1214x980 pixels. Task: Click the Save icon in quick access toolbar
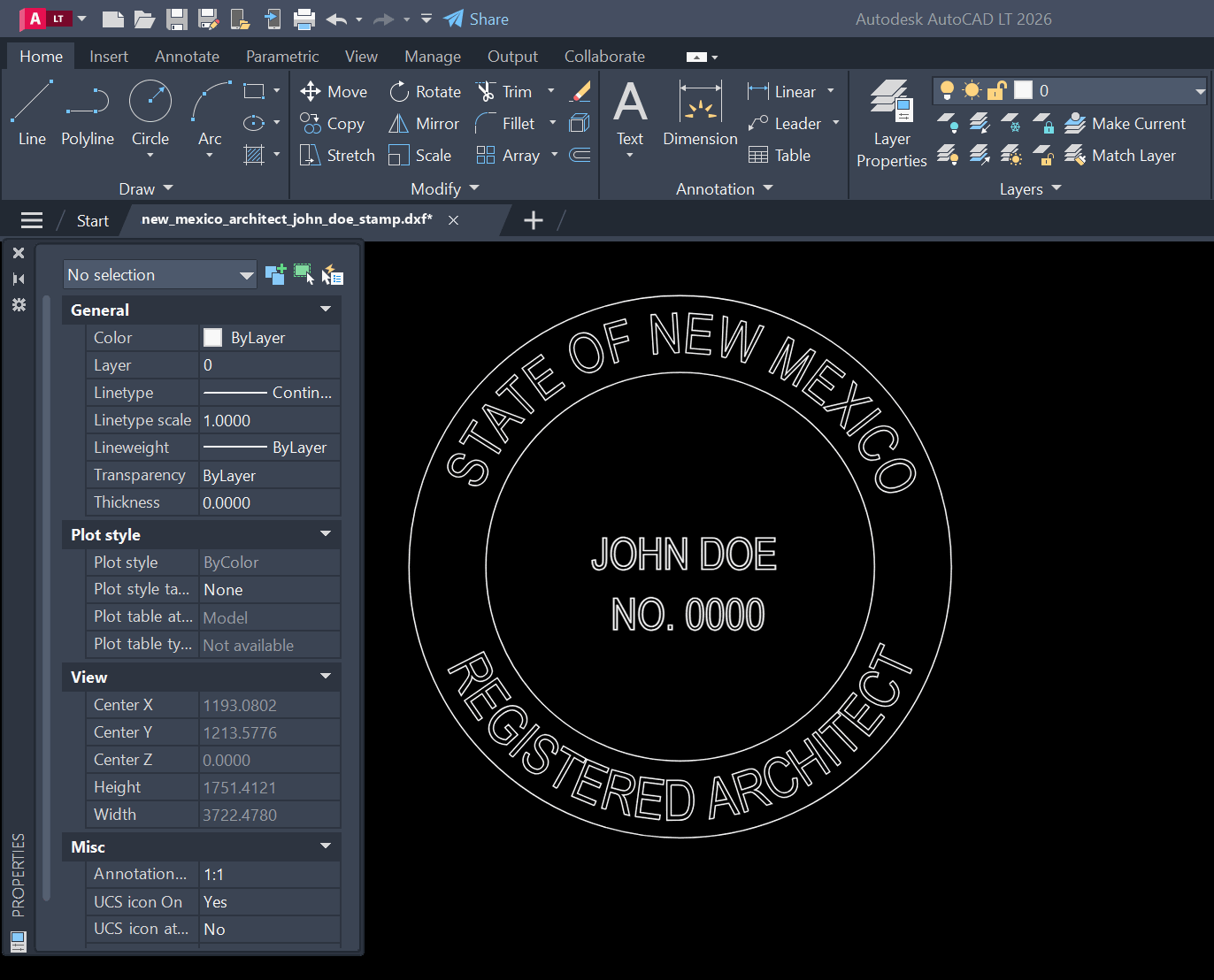pos(177,19)
